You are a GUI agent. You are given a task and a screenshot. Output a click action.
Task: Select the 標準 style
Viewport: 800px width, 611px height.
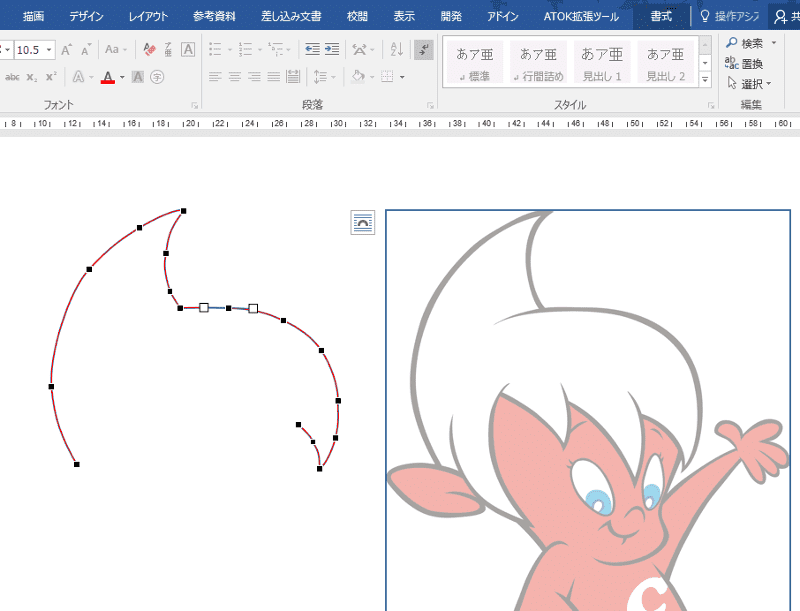[474, 62]
